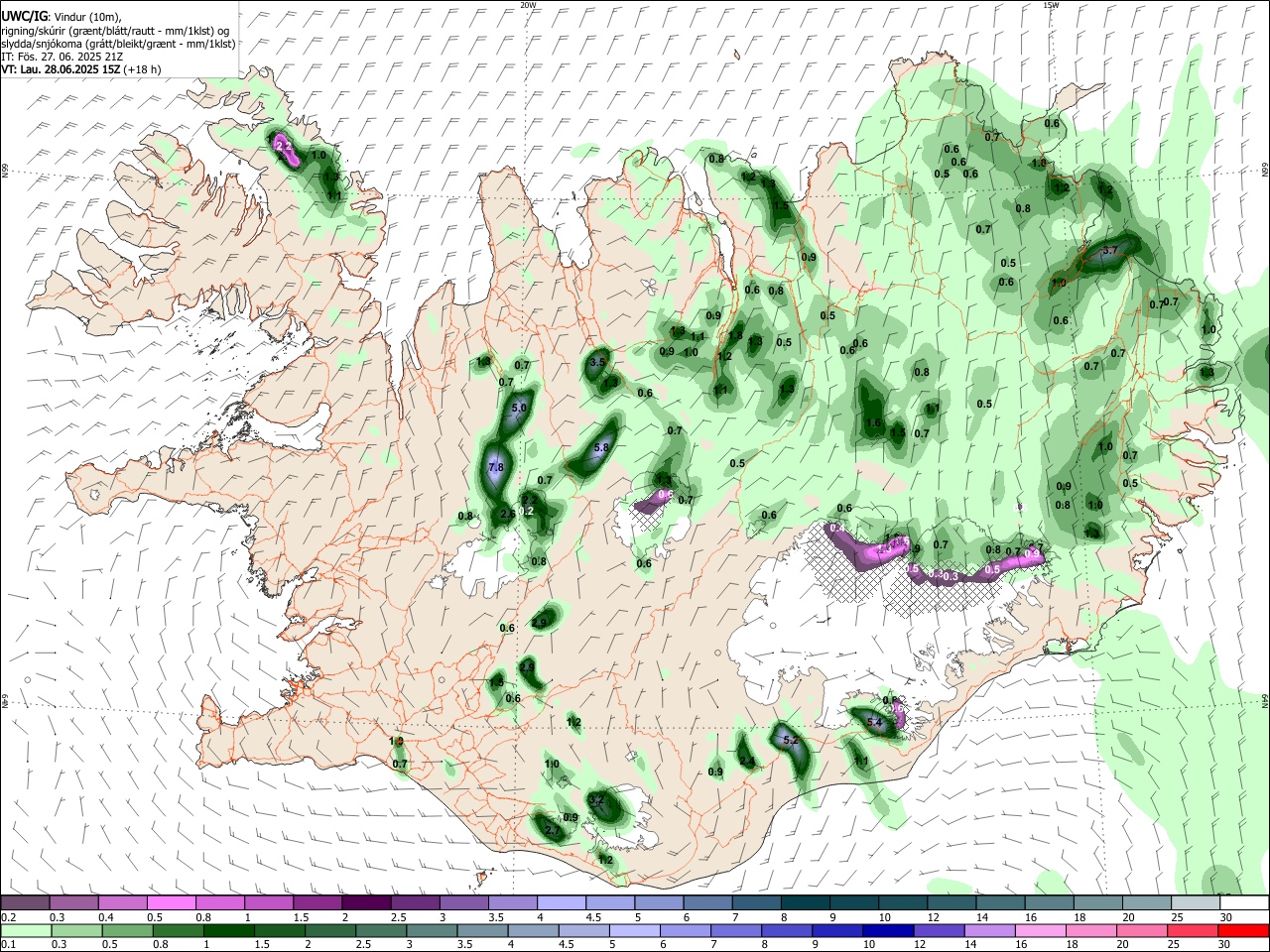Pick the white 30 swatch in the snow legend
The image size is (1270, 952).
[1245, 903]
